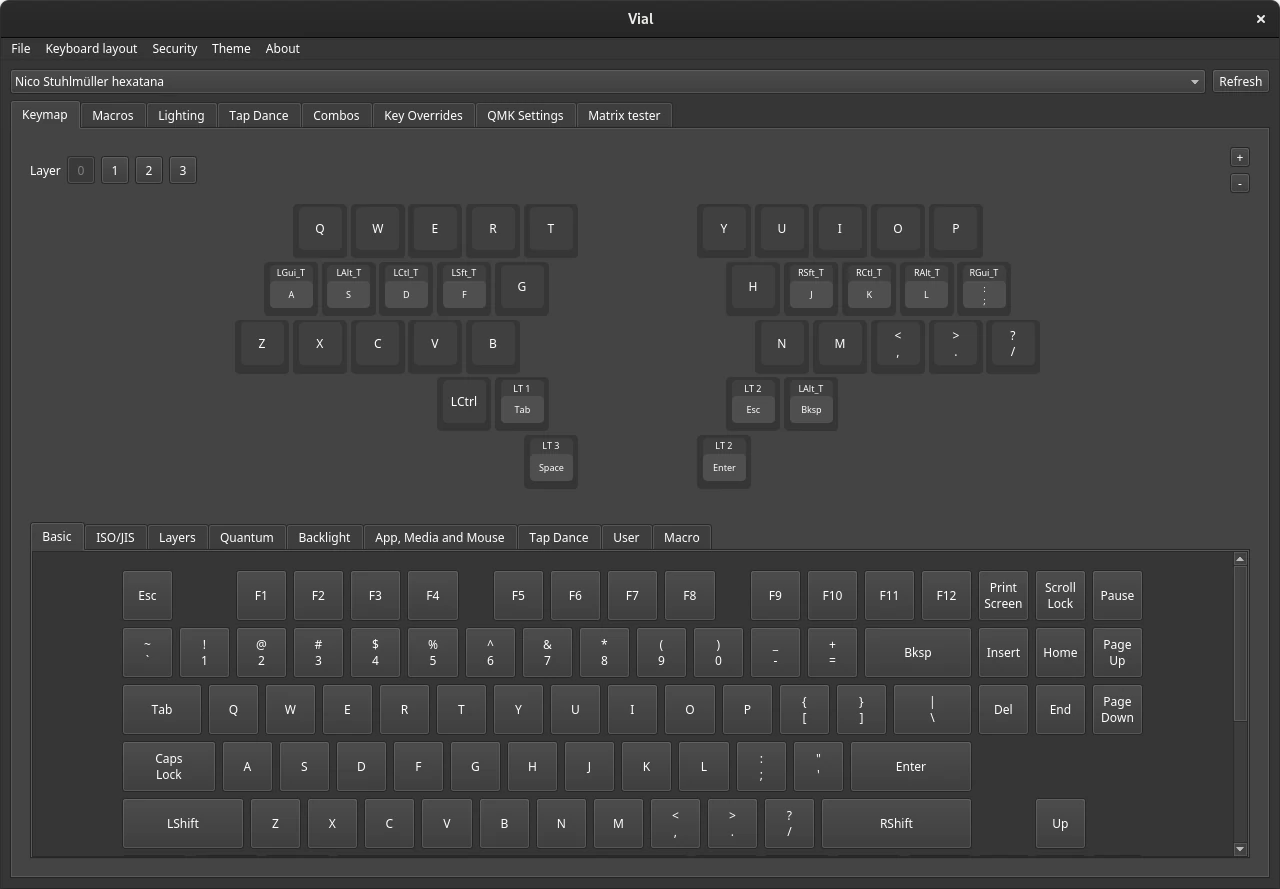Open the Theme menu
This screenshot has height=889, width=1280.
pyautogui.click(x=231, y=48)
